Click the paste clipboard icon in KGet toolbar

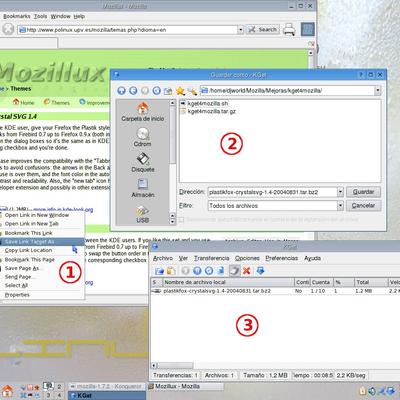pyautogui.click(x=171, y=271)
